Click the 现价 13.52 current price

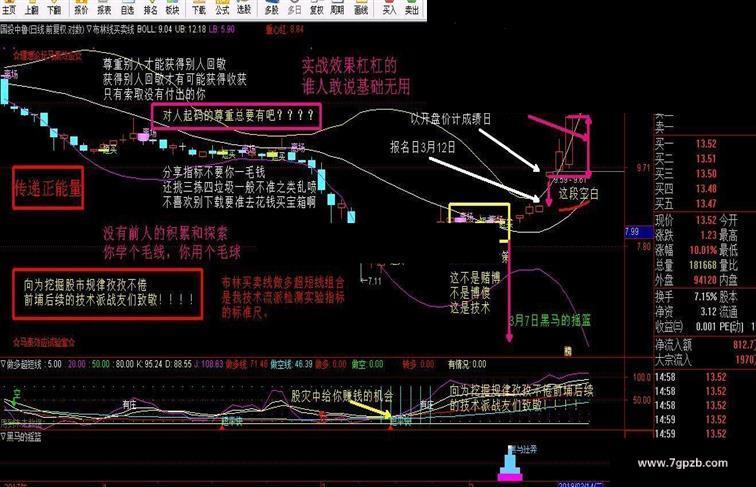(706, 220)
